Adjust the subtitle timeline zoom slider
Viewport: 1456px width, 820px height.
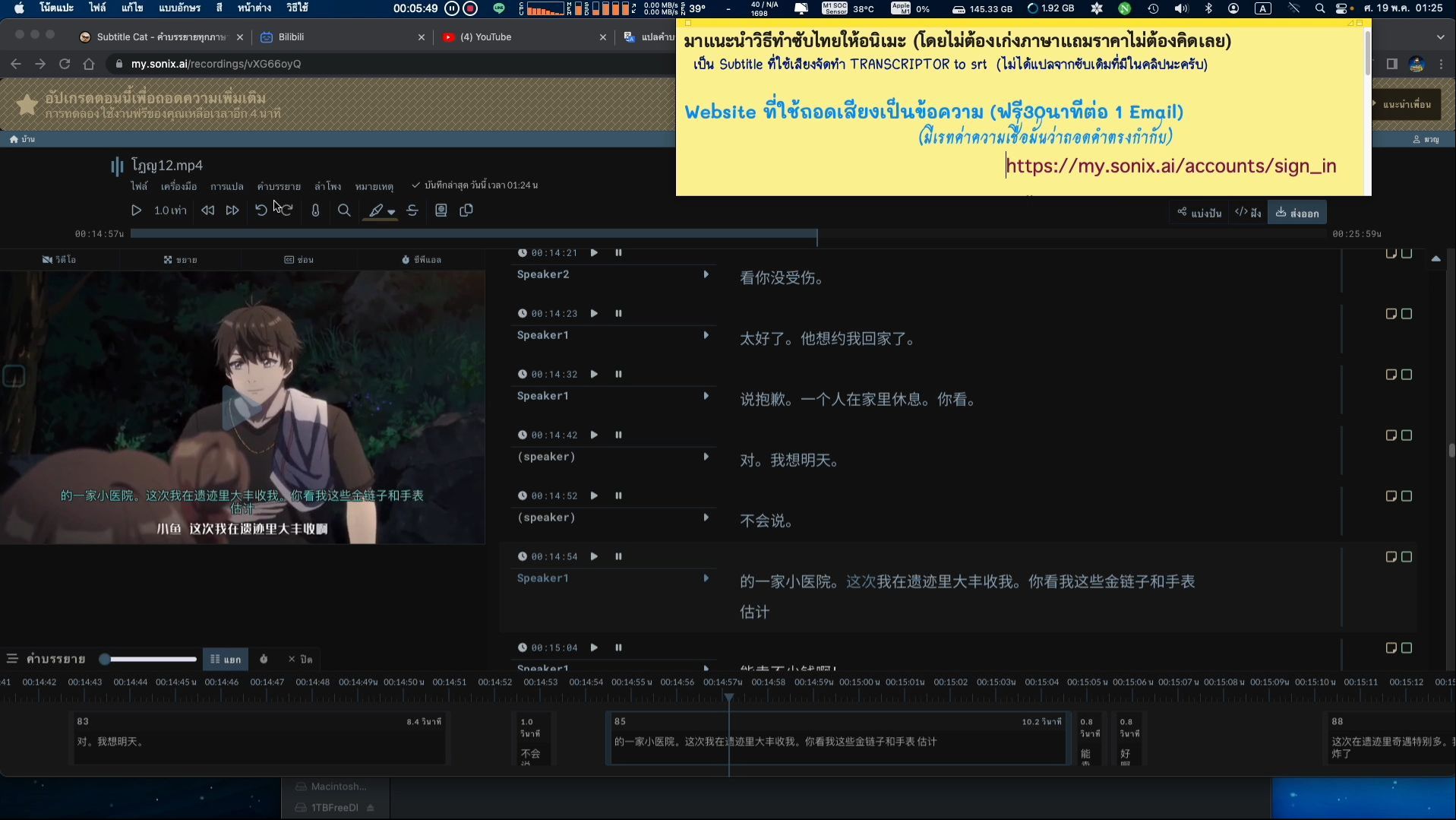[149, 659]
